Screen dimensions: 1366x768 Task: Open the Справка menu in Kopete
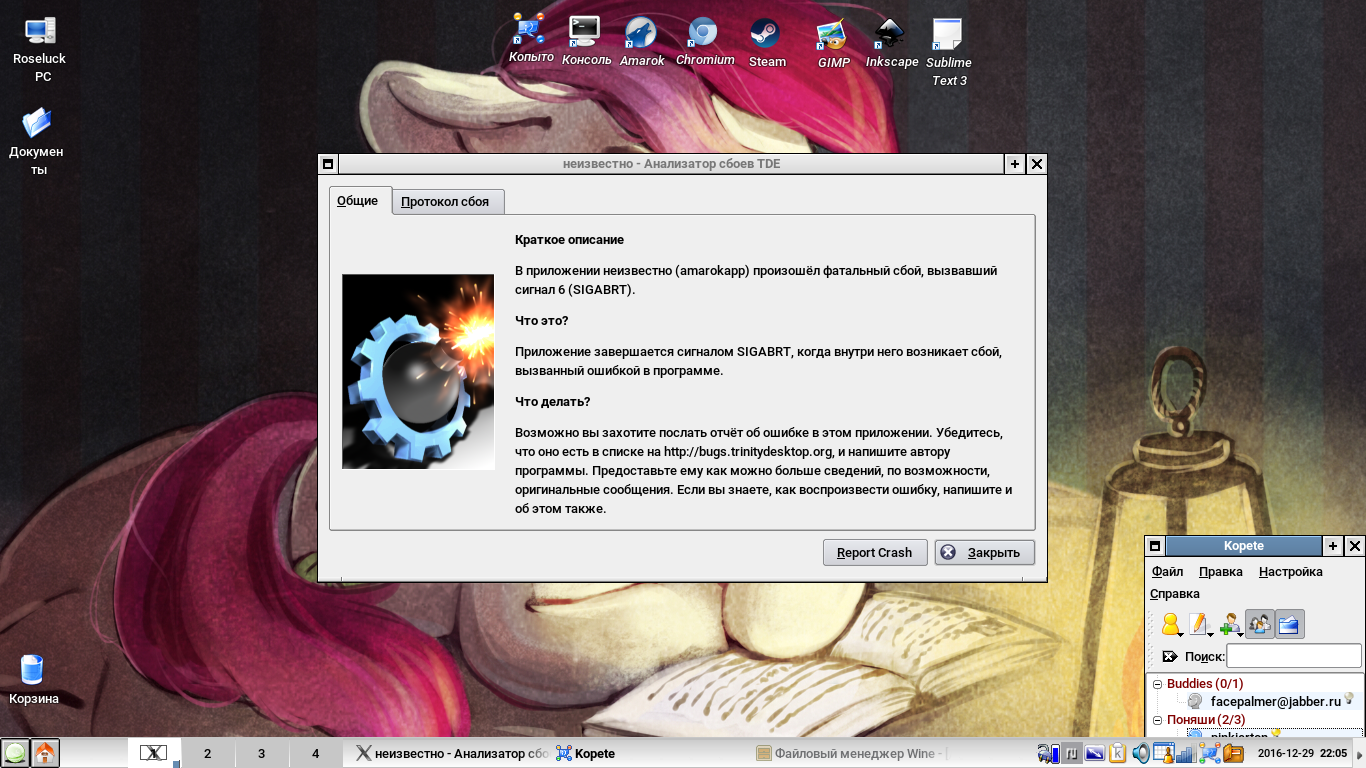pos(1175,594)
